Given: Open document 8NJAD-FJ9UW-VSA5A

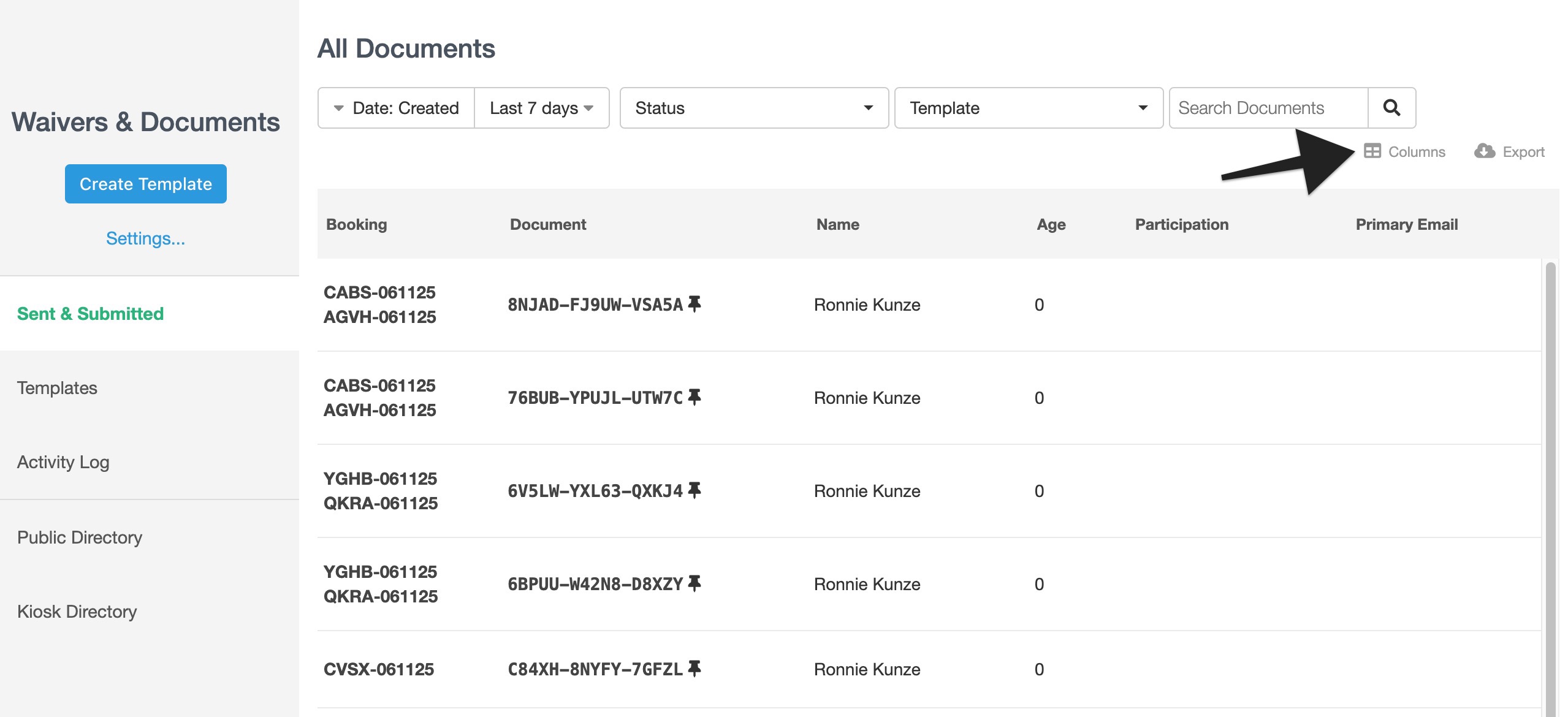Looking at the screenshot, I should click(x=595, y=305).
